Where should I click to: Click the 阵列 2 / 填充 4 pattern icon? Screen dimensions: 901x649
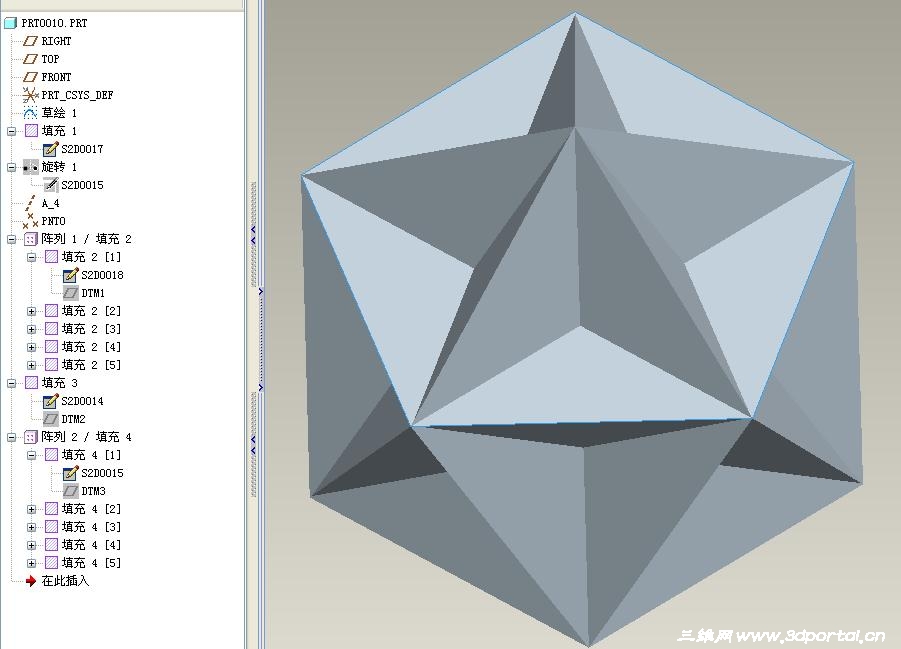click(31, 437)
